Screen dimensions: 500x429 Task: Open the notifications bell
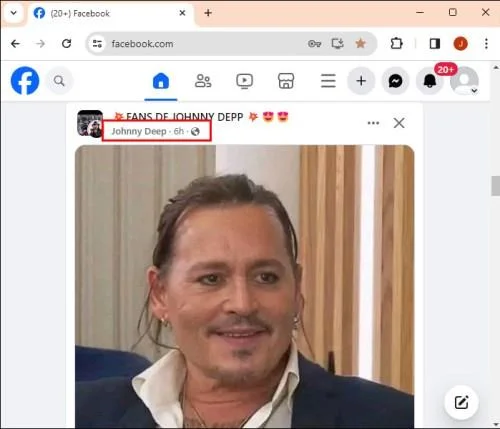click(430, 81)
